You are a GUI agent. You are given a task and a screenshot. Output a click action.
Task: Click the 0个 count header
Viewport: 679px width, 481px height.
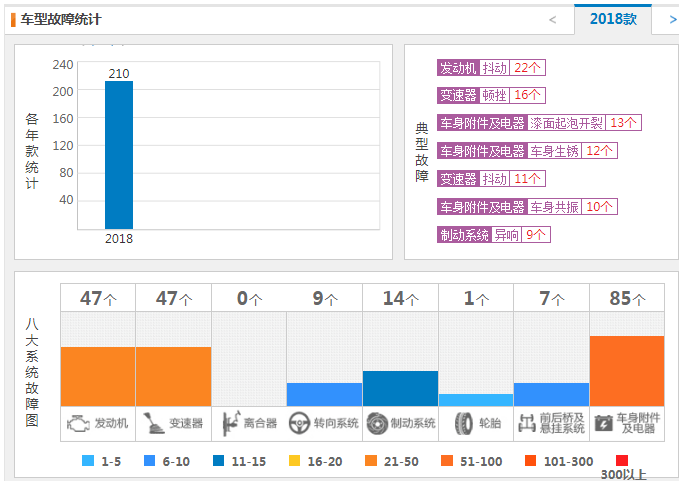pyautogui.click(x=249, y=298)
